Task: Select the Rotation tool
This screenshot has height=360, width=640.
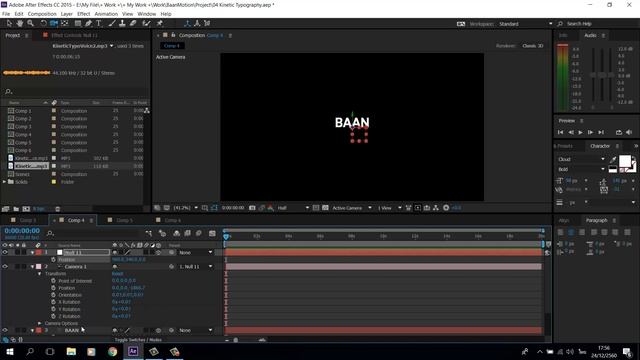Action: [43, 24]
